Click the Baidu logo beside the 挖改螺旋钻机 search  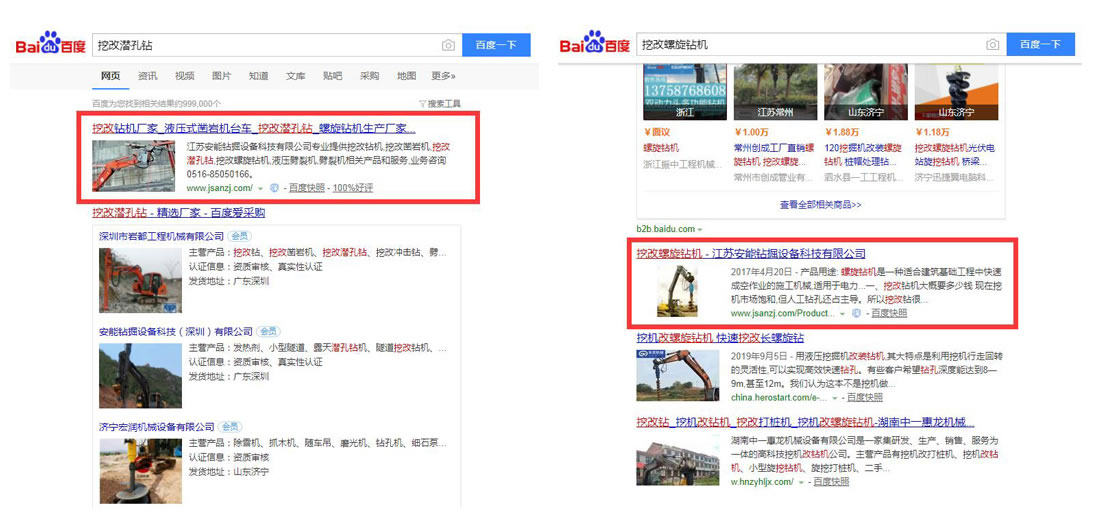[x=594, y=45]
